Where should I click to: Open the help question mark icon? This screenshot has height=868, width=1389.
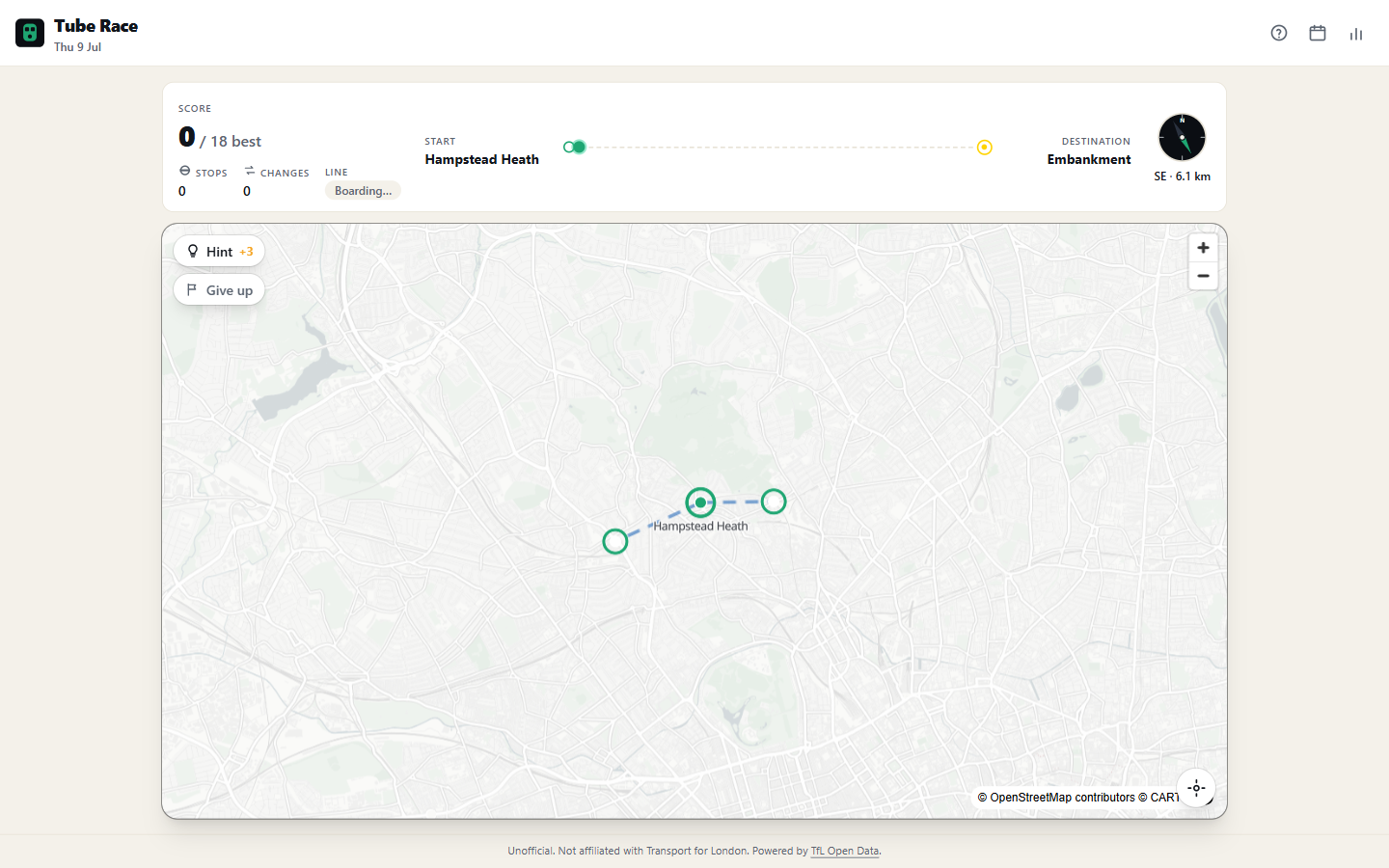[1279, 33]
